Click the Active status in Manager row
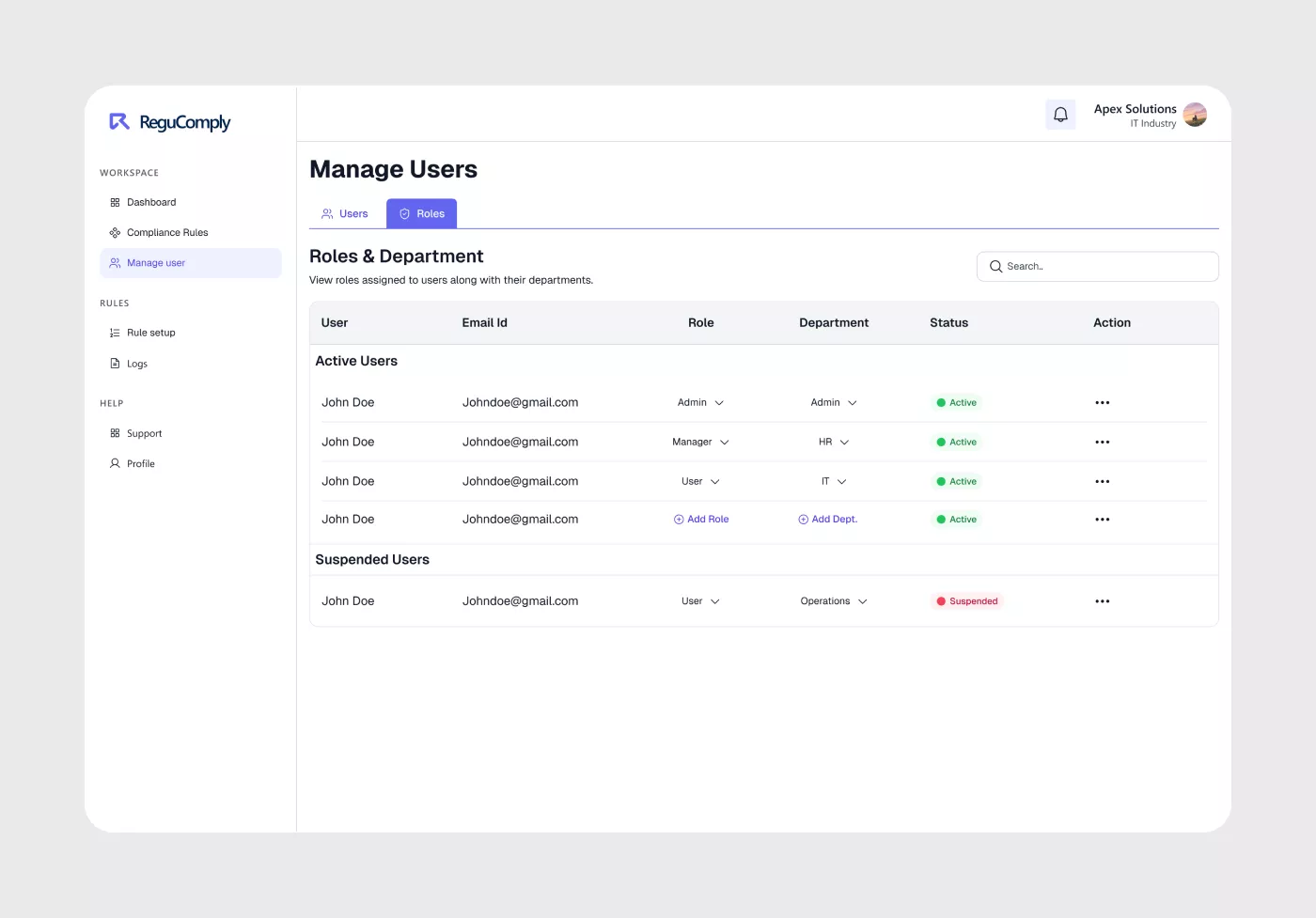Viewport: 1316px width, 918px height. tap(956, 442)
